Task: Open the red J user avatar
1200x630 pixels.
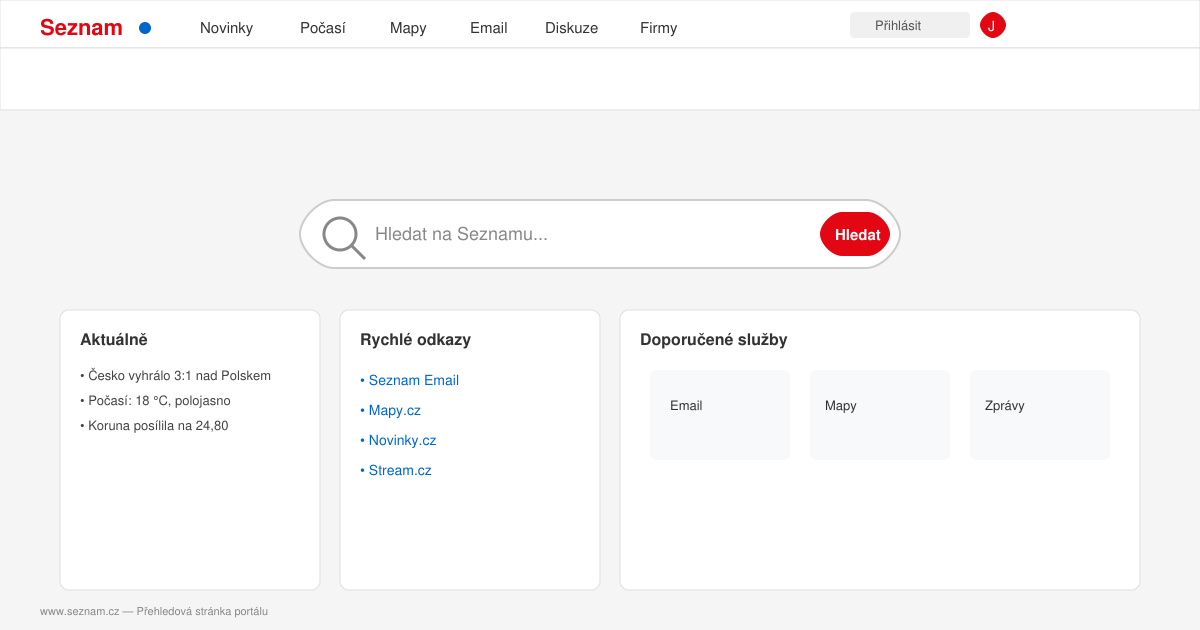Action: [992, 25]
